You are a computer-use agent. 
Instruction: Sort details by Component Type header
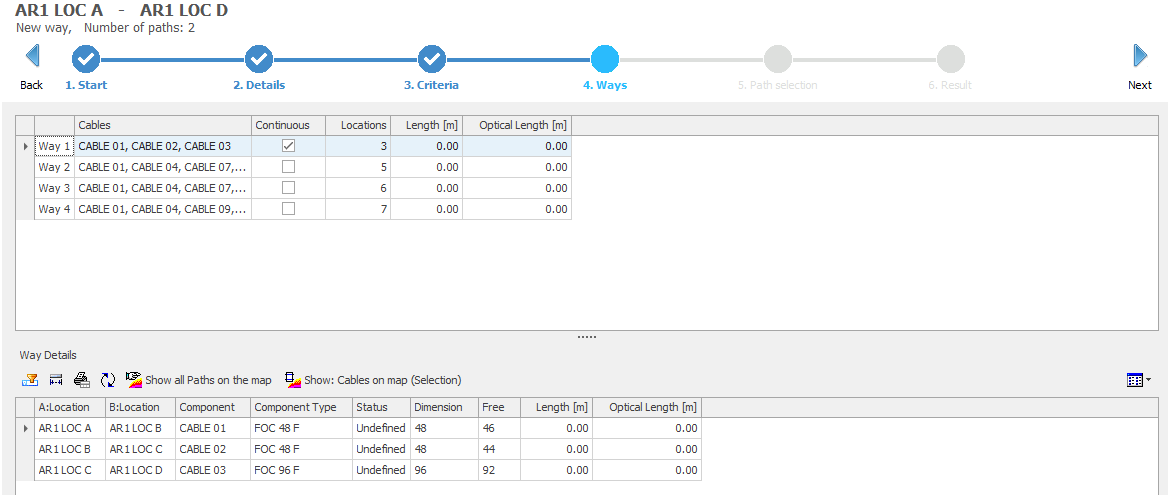click(x=301, y=407)
